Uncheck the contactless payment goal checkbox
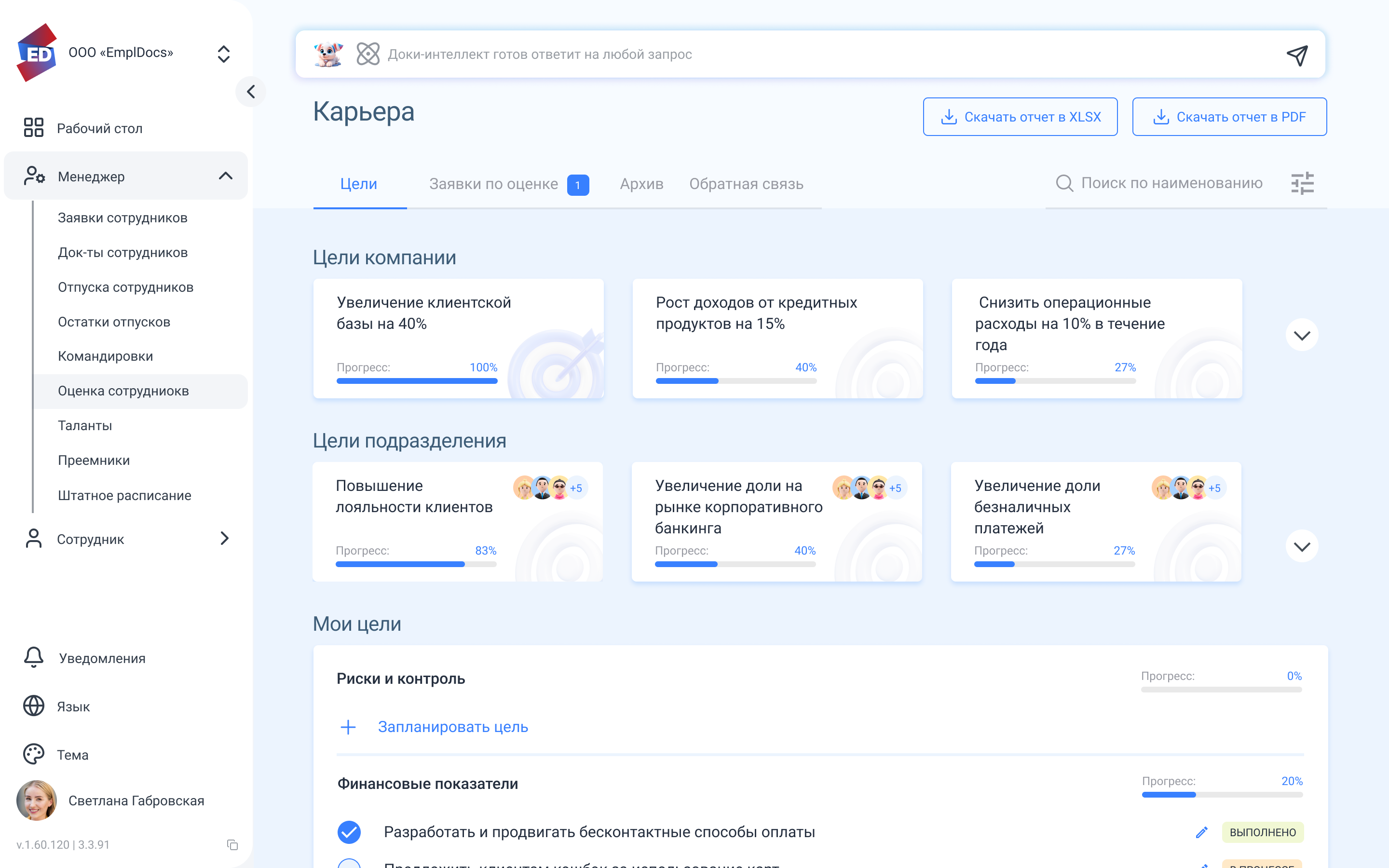The height and width of the screenshot is (868, 1389). click(349, 832)
